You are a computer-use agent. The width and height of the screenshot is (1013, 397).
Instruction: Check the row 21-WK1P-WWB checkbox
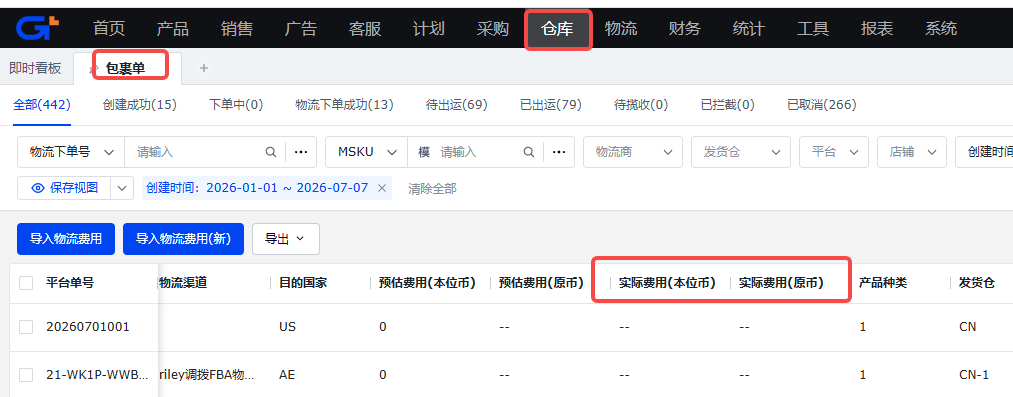point(26,374)
